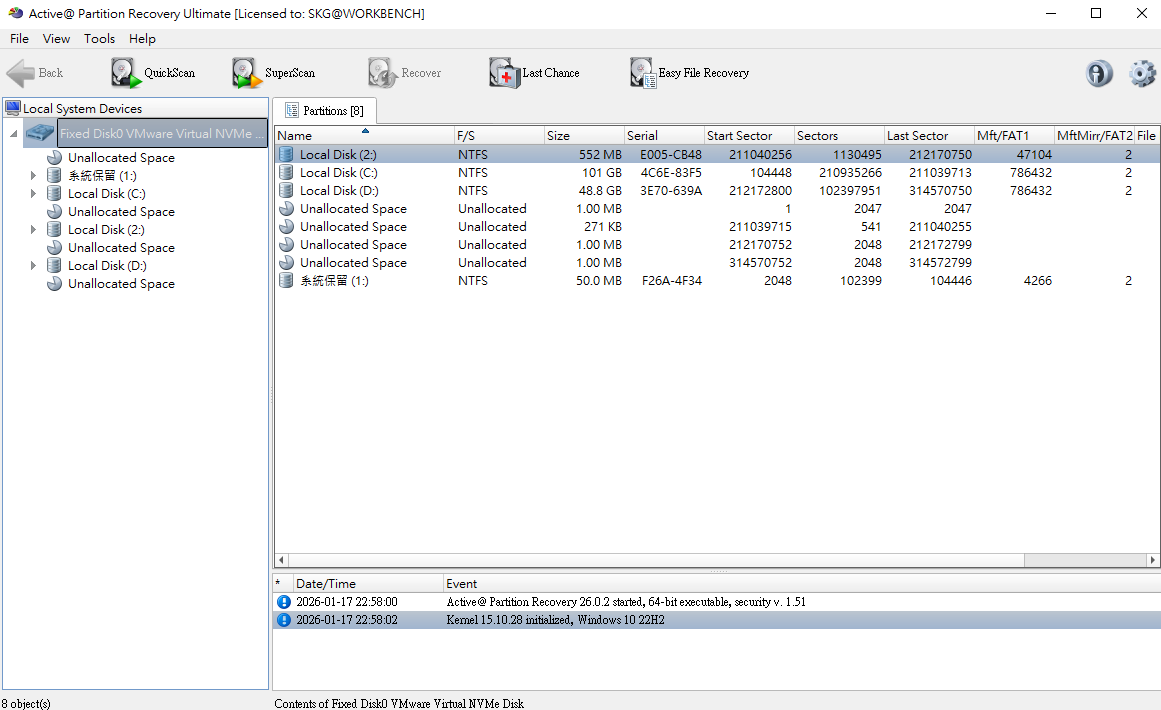Click the Local Disk (C:) tree icon
Screen dimensions: 1161x710
click(53, 193)
